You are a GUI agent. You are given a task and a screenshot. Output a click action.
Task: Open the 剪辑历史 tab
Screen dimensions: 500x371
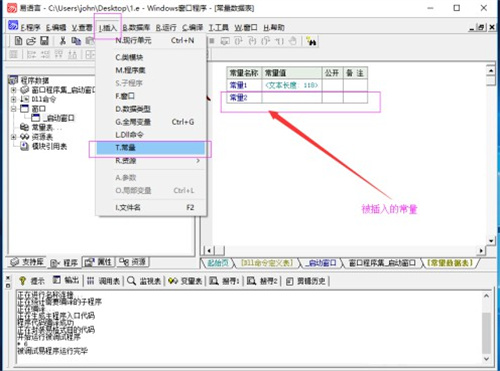[306, 281]
